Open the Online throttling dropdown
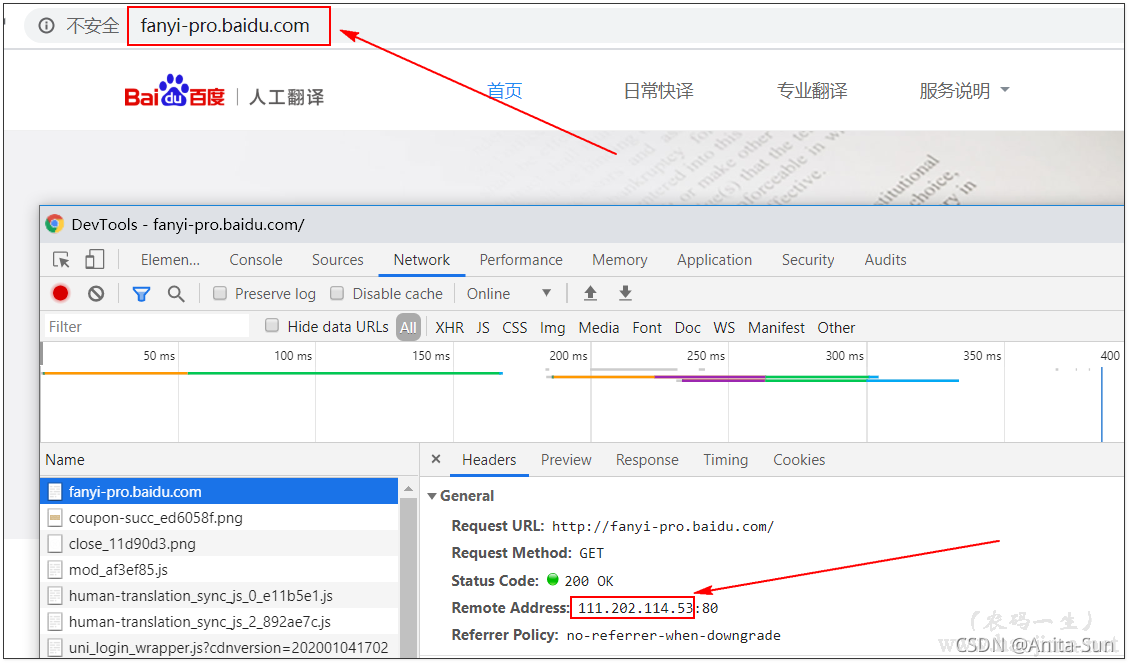Image resolution: width=1129 pixels, height=663 pixels. (508, 294)
